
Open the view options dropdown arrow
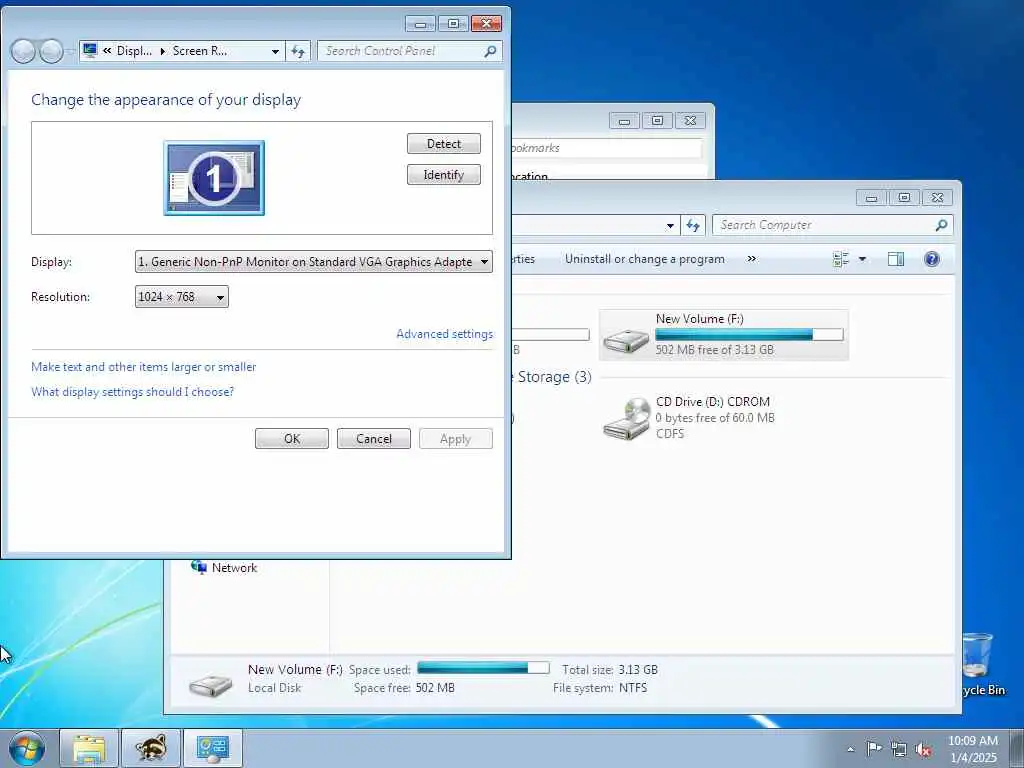point(862,259)
